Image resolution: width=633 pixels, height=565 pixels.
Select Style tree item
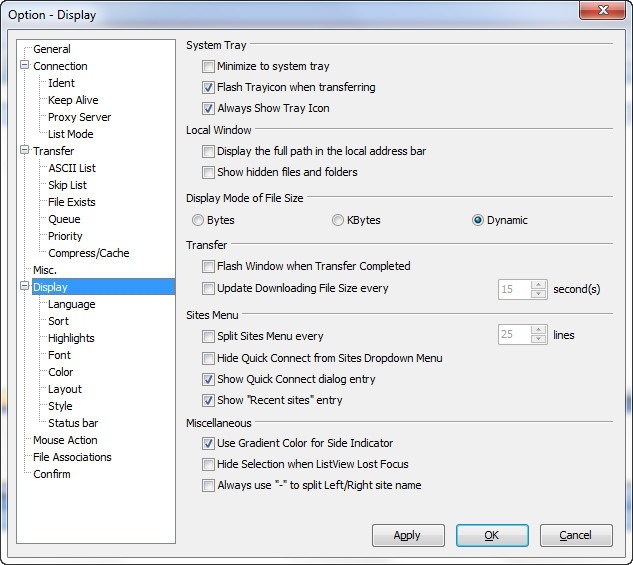pos(60,406)
